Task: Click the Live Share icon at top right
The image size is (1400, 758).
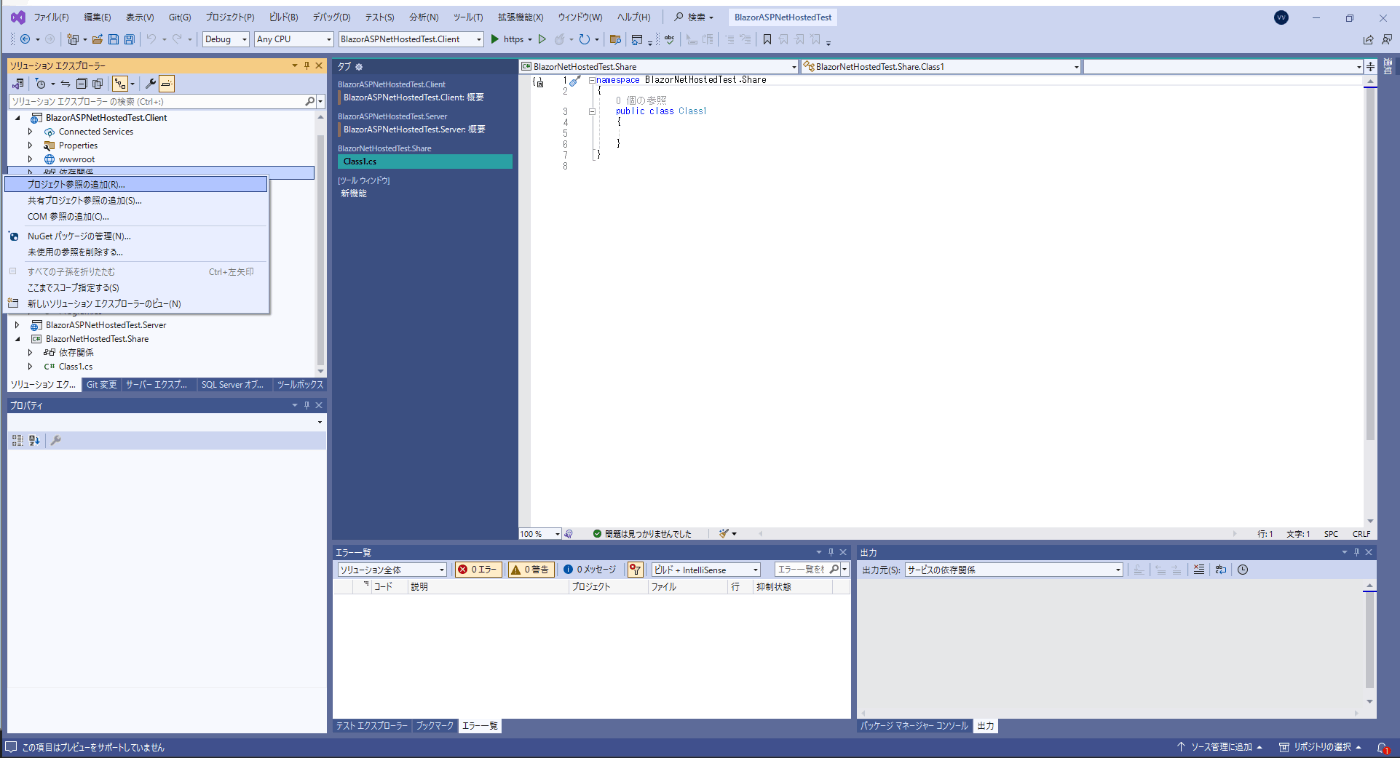Action: 1368,39
